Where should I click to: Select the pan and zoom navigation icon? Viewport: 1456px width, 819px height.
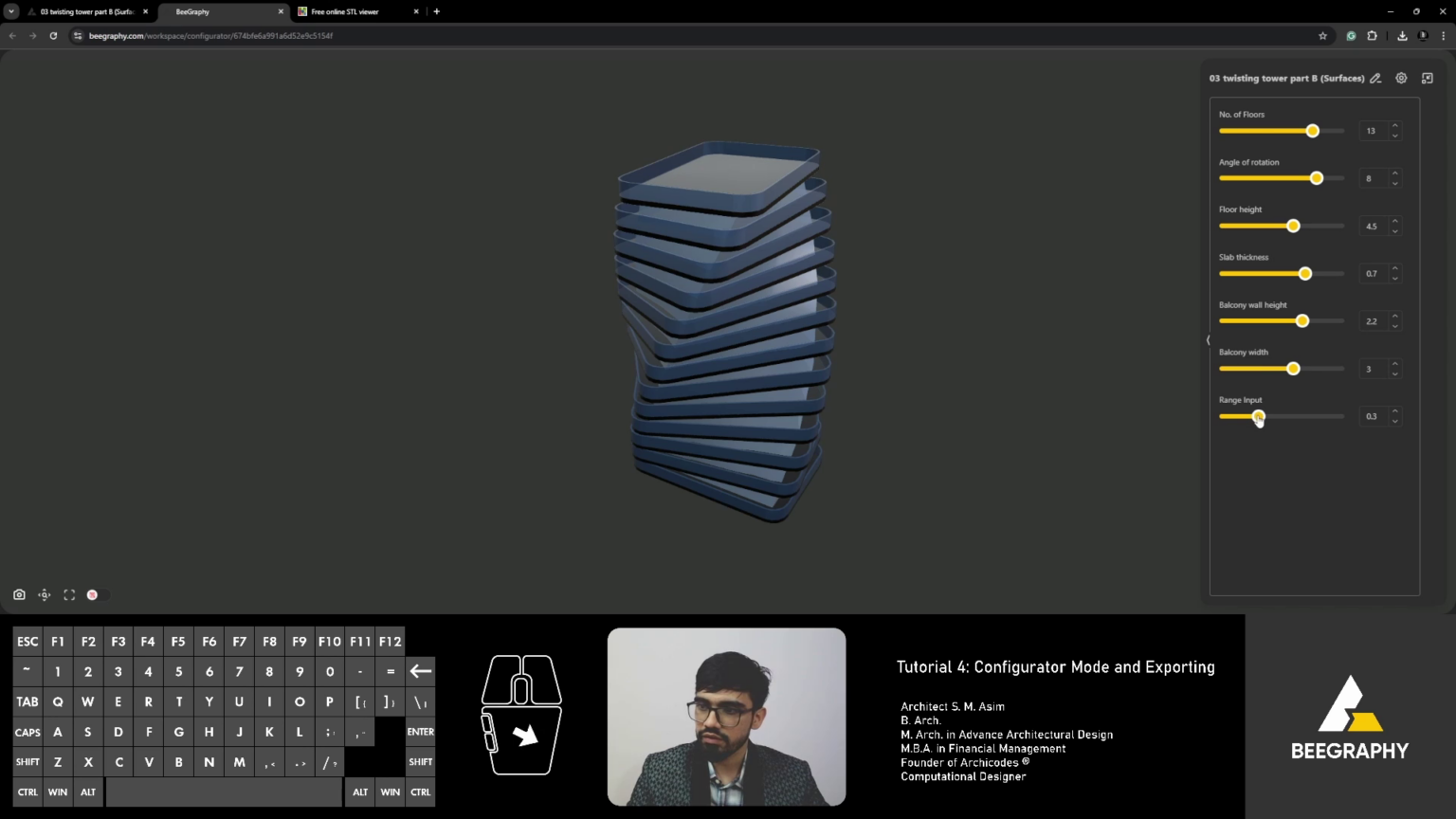(44, 594)
